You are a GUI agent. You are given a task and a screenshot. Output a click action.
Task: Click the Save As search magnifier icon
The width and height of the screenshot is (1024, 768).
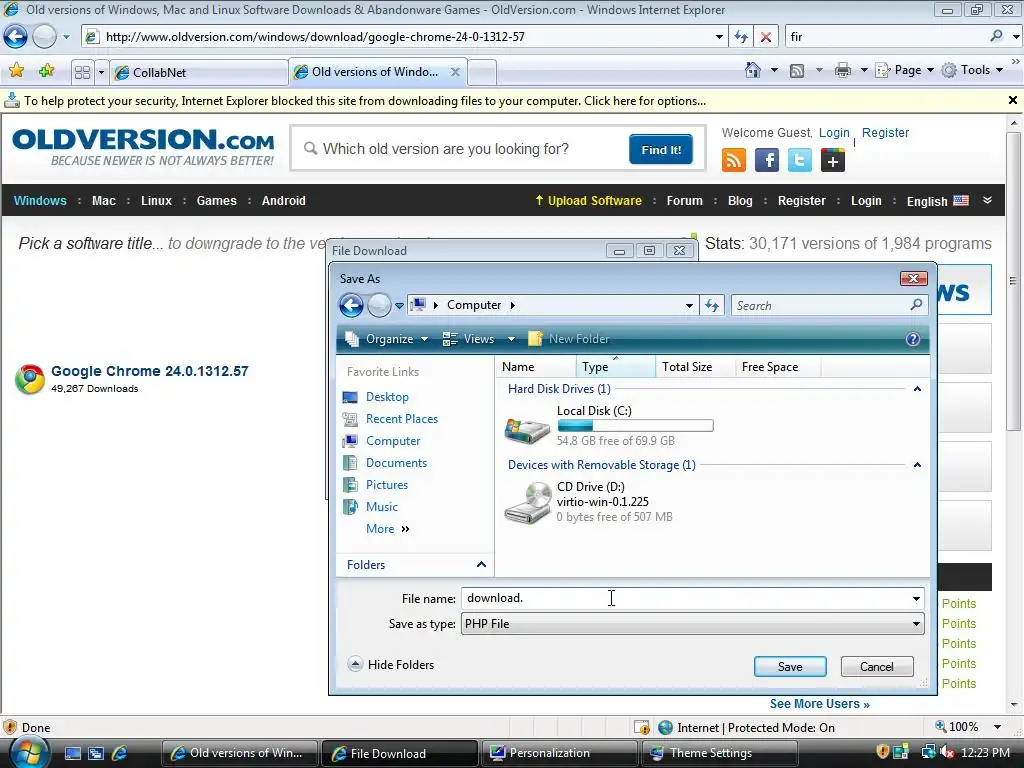(916, 304)
